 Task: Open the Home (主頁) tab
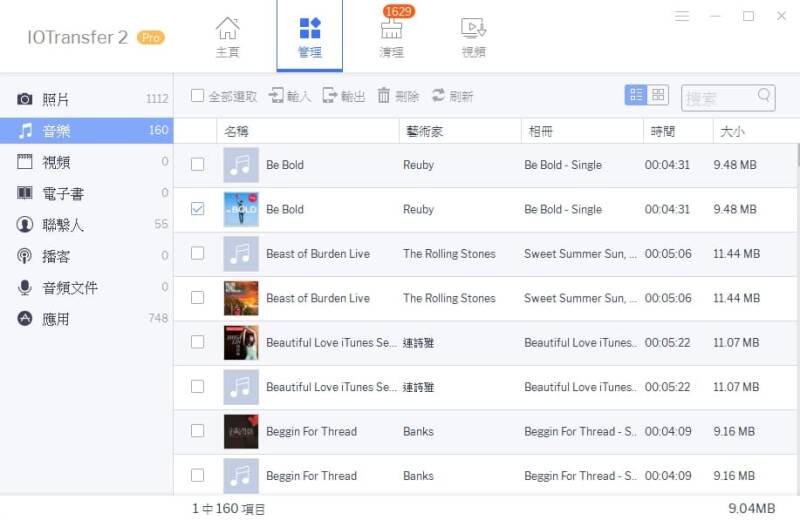tap(228, 37)
